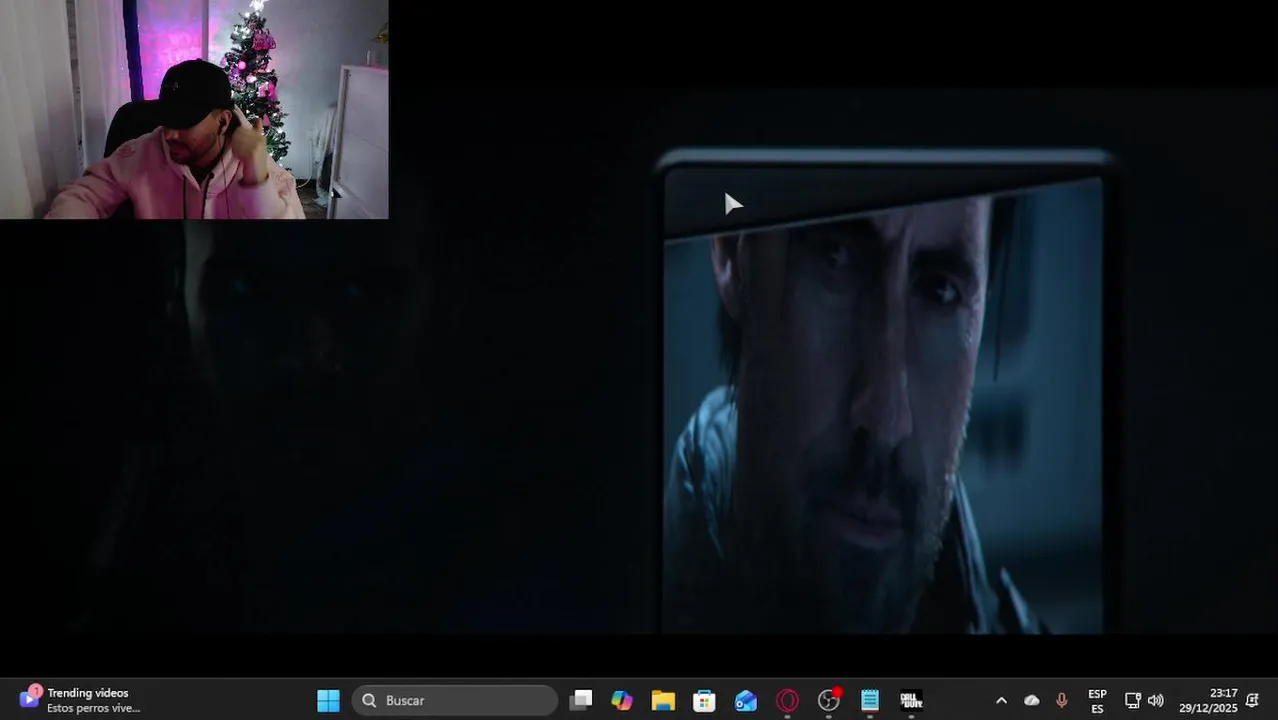The width and height of the screenshot is (1278, 720).
Task: Open the Trending videos widget
Action: 80,700
